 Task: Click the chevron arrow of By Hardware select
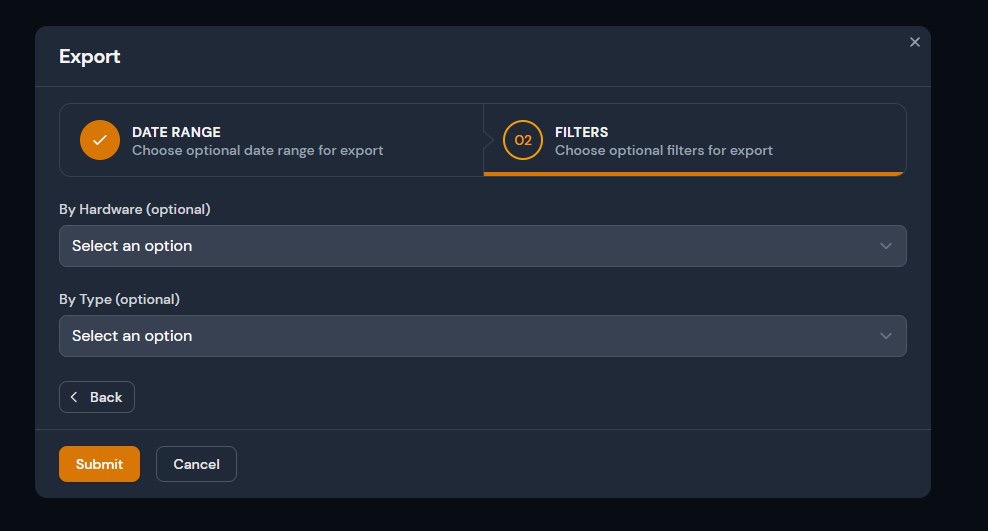pos(885,246)
